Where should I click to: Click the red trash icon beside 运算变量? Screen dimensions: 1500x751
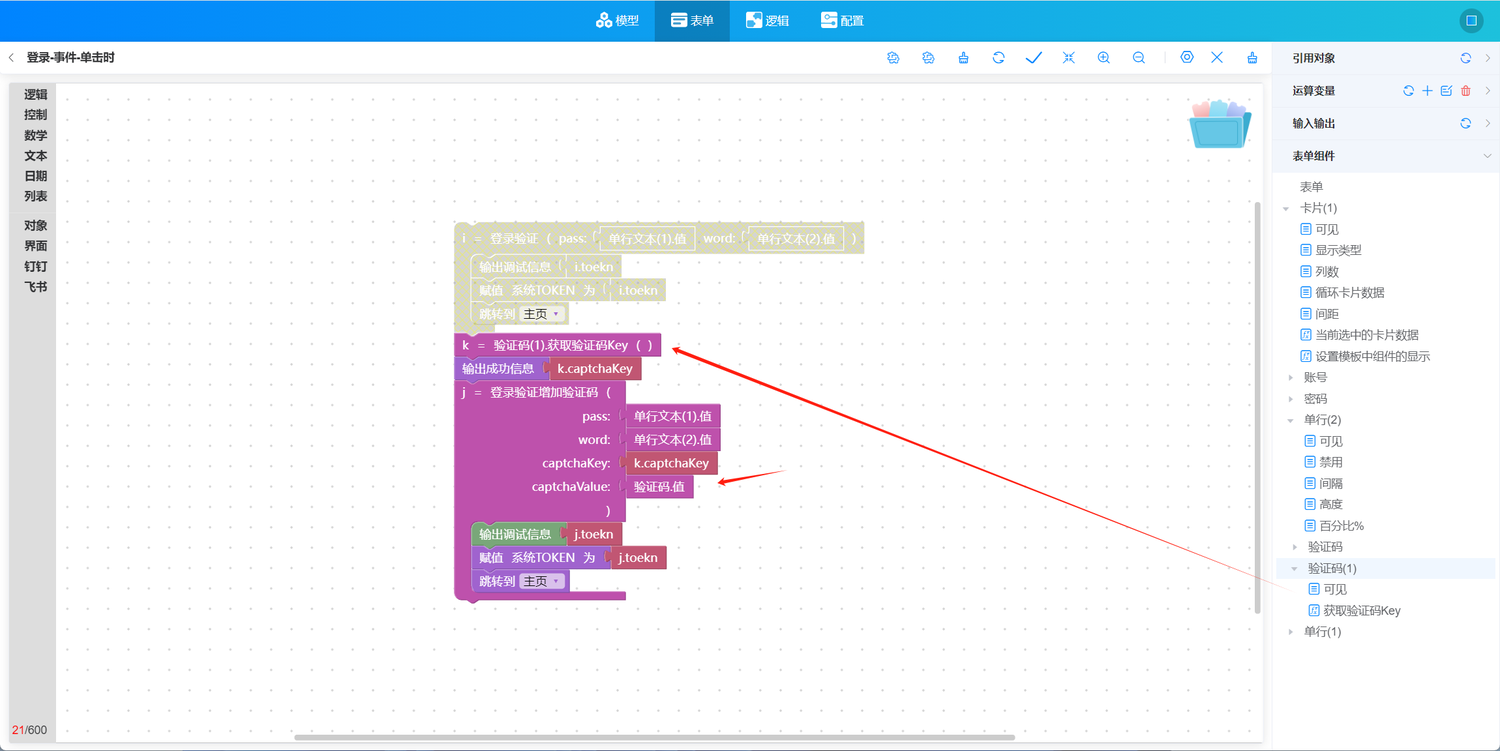click(x=1466, y=91)
